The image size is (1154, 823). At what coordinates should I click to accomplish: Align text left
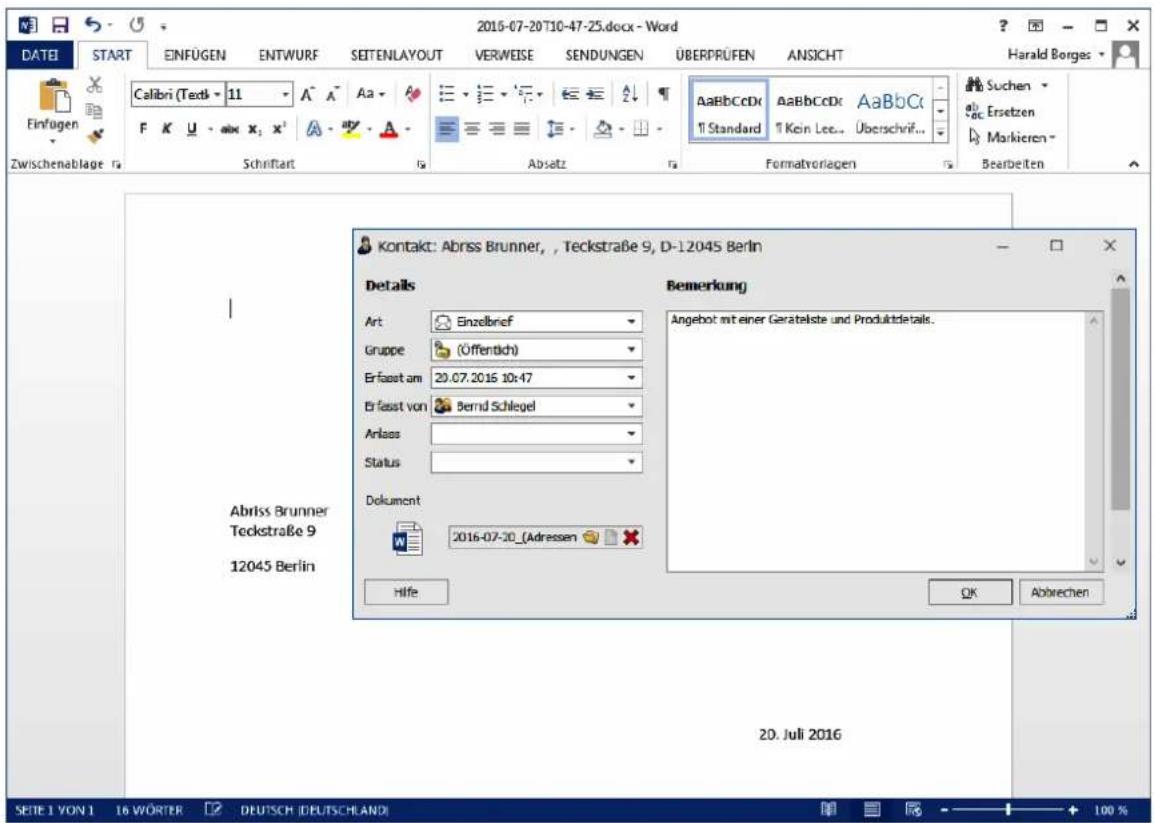(445, 130)
